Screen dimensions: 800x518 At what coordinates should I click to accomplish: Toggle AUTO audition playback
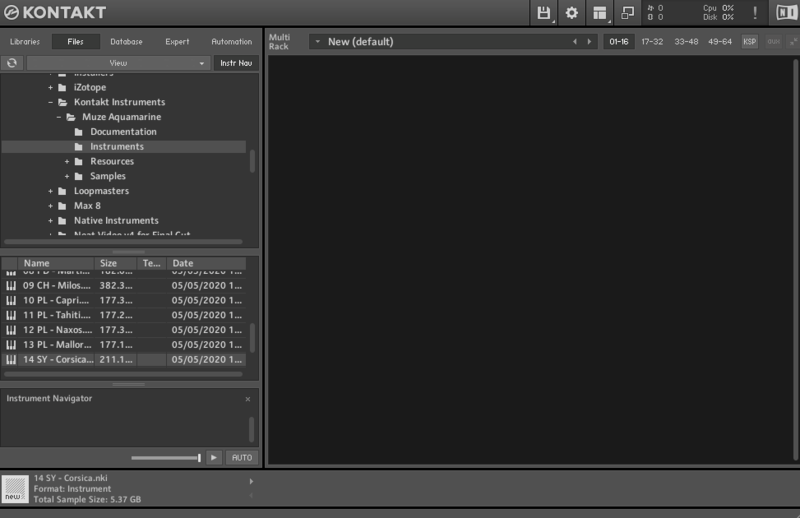tap(242, 458)
